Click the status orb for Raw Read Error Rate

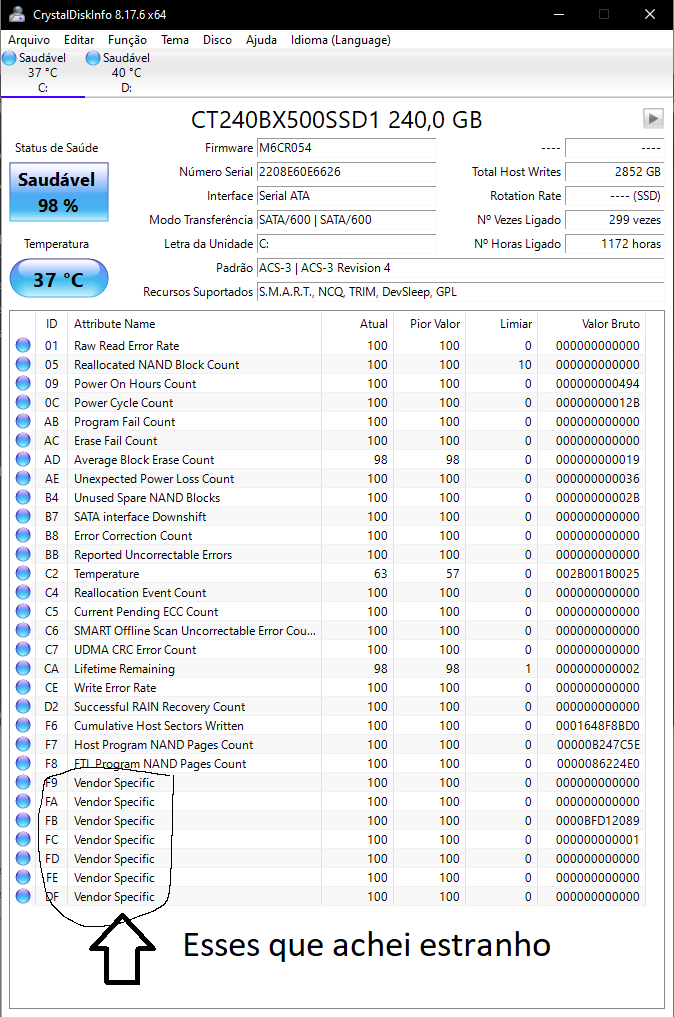(x=23, y=345)
